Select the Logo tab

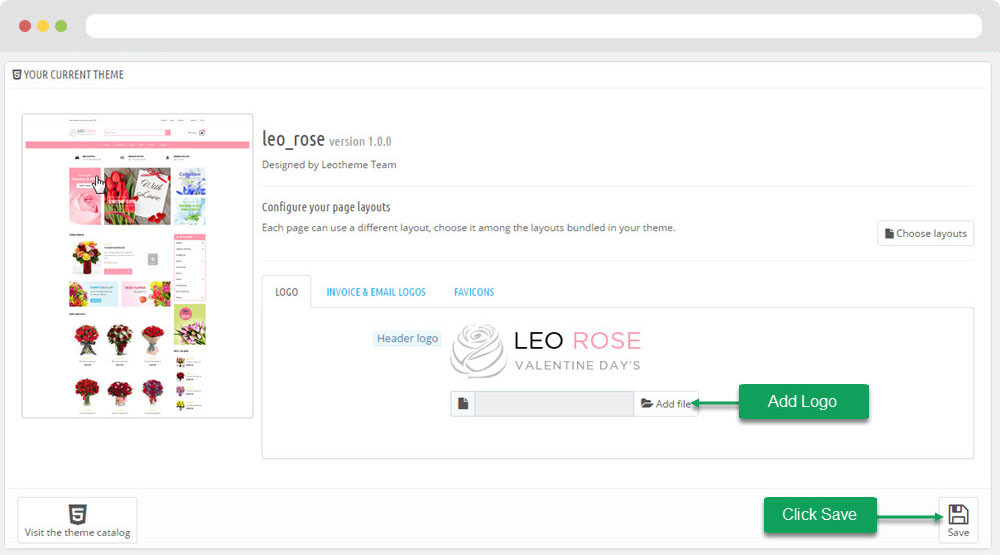286,292
